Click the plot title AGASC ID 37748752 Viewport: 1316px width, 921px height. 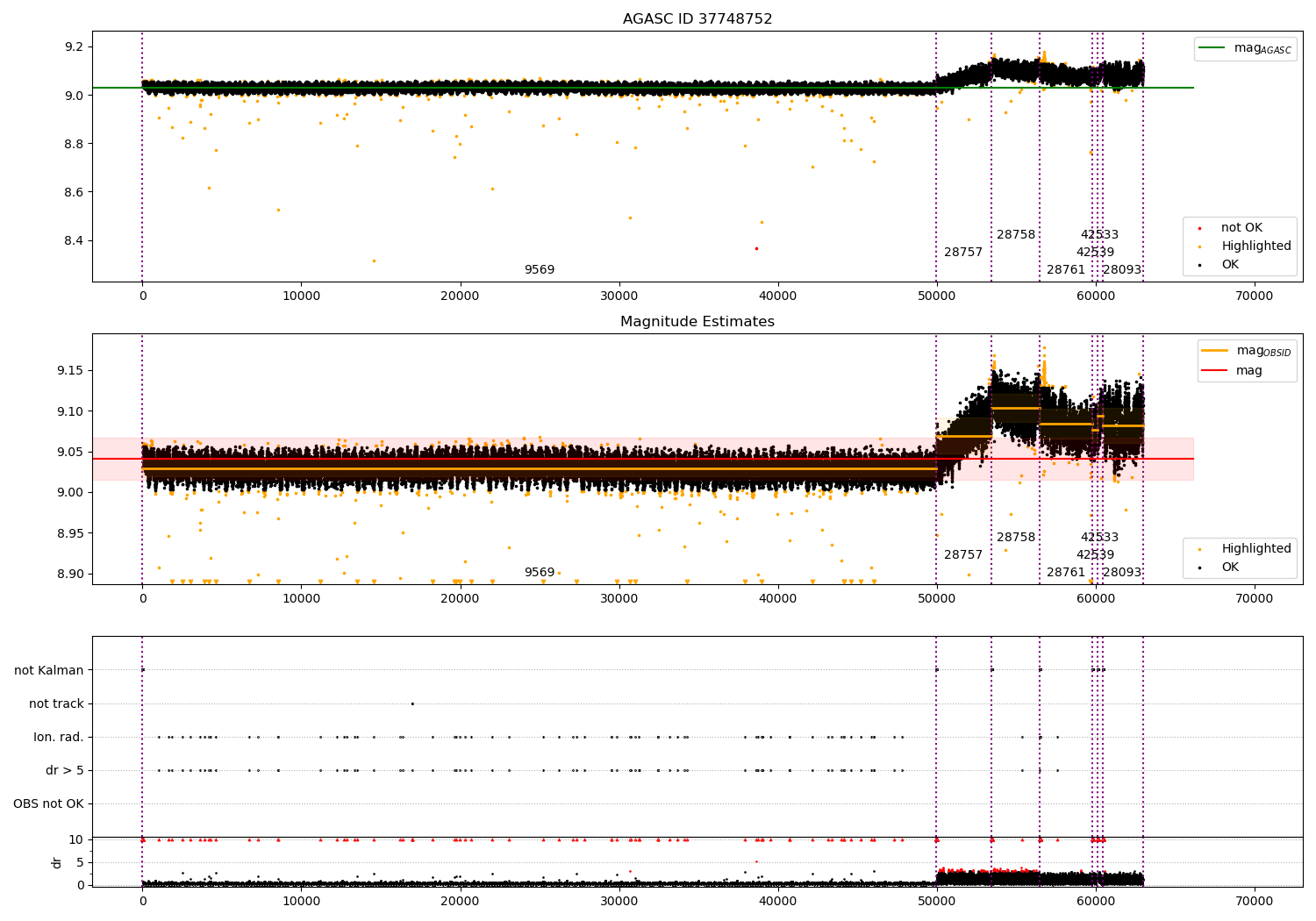pos(697,19)
